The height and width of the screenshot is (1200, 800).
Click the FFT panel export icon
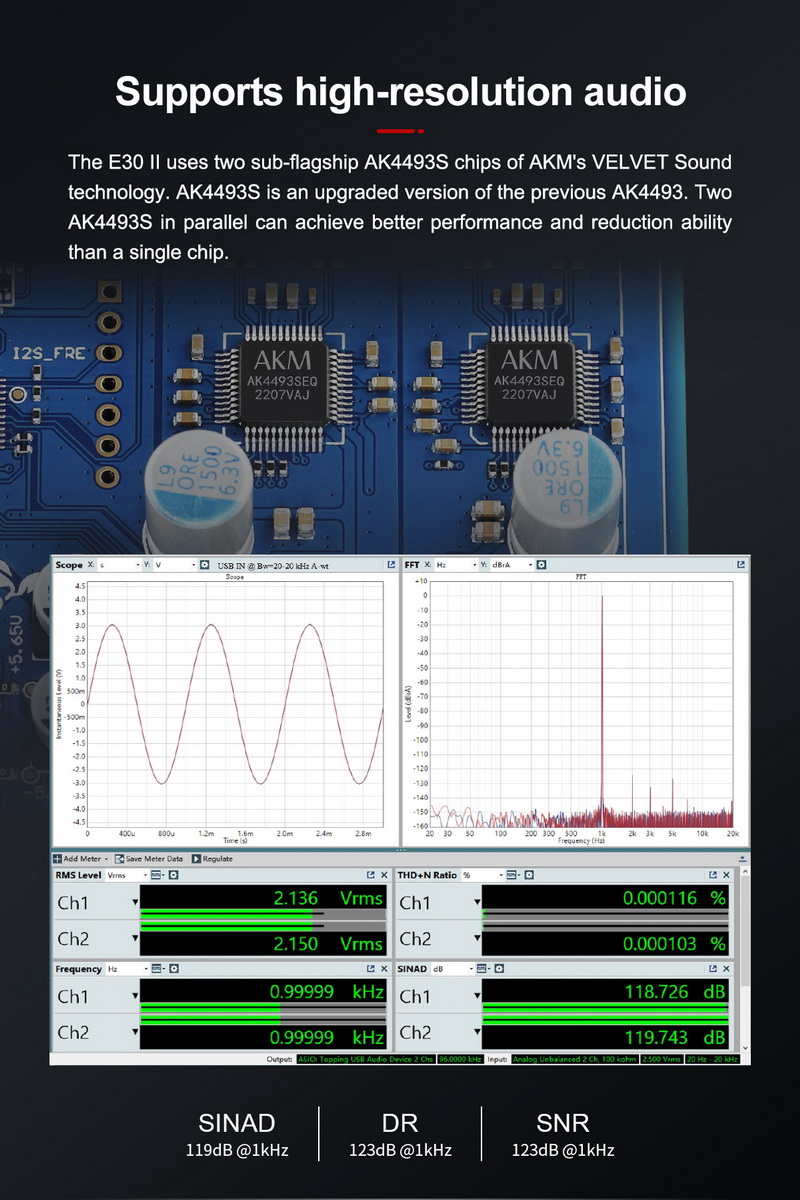pos(740,563)
